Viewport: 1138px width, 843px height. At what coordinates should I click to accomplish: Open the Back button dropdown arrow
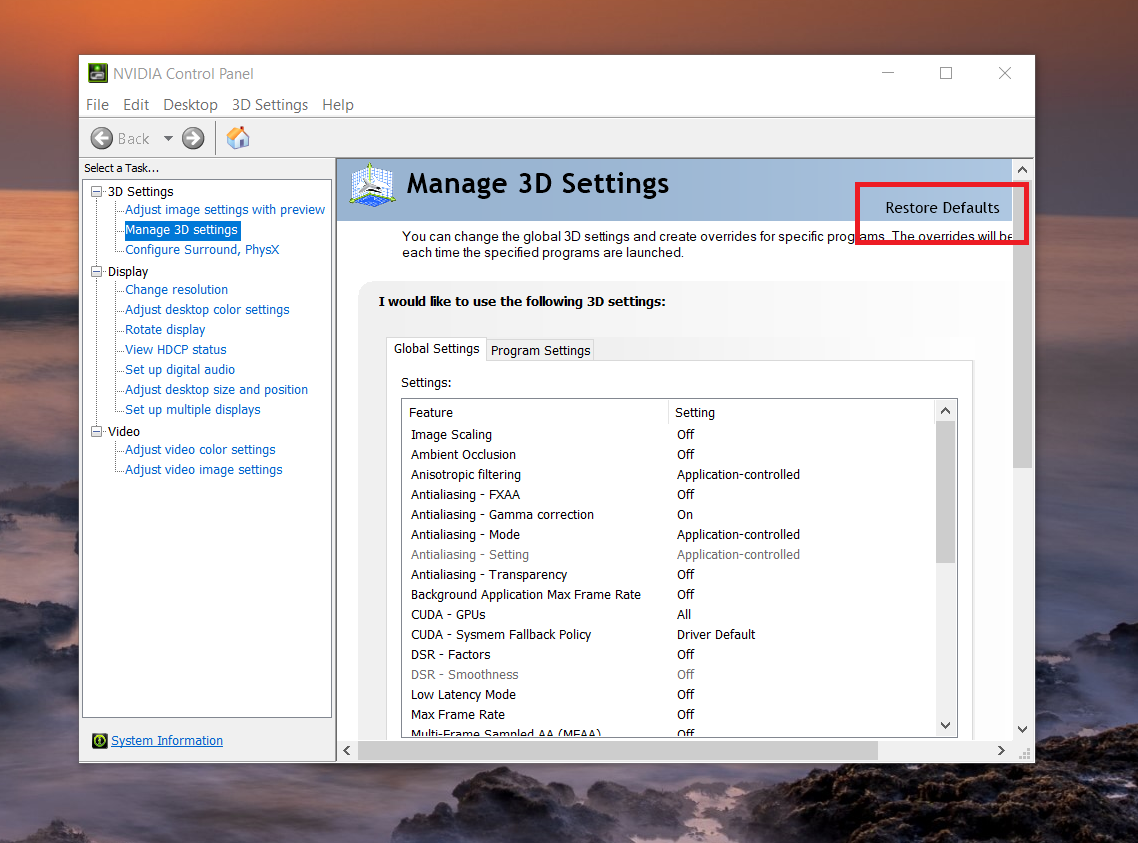[x=167, y=138]
